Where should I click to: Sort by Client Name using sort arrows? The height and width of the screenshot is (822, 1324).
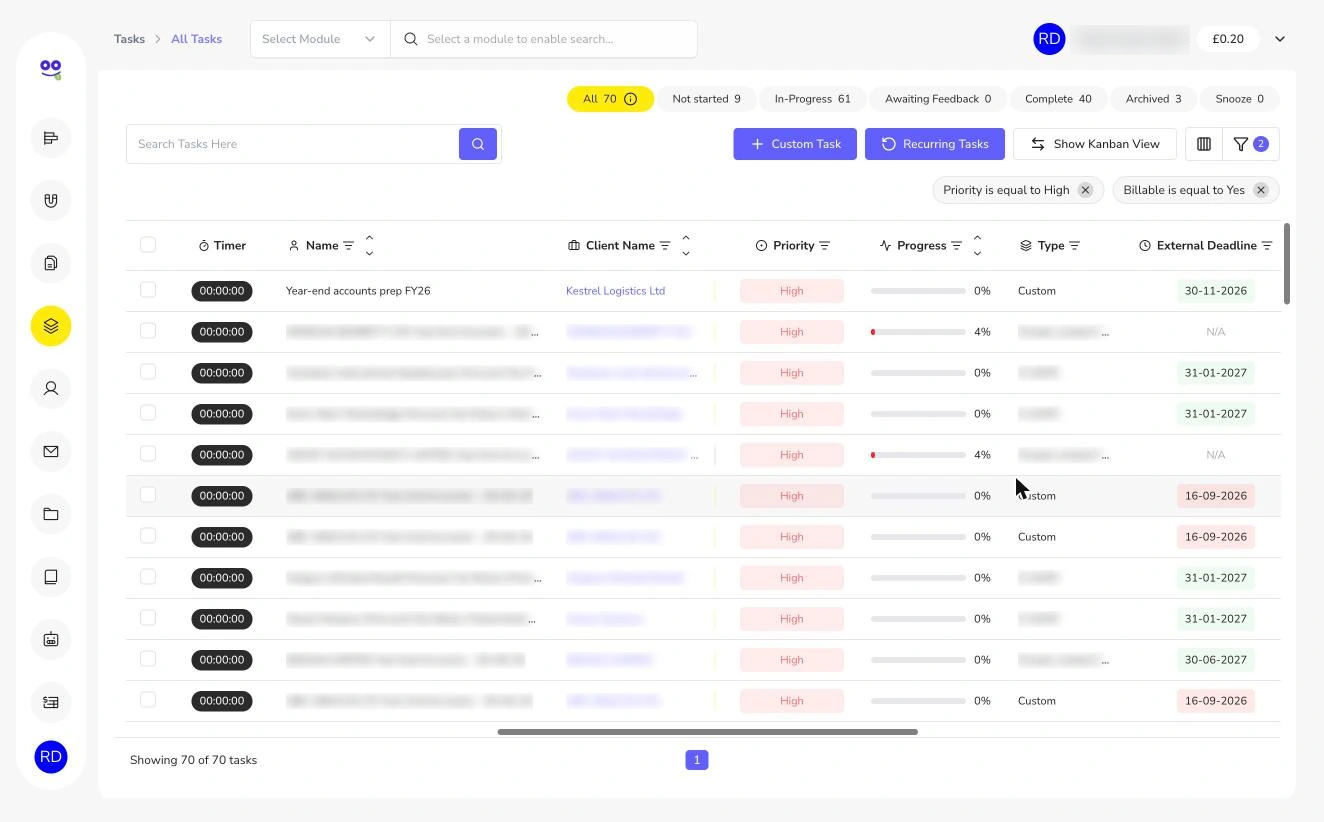tap(686, 245)
